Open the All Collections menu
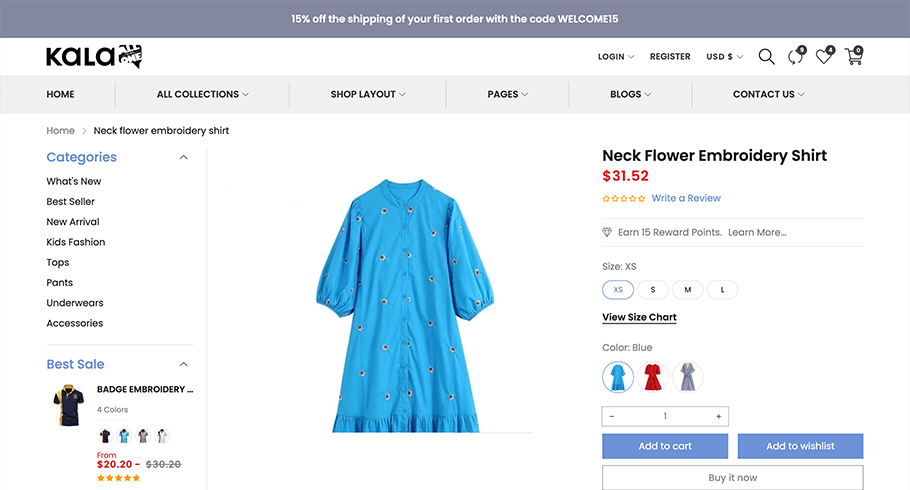Viewport: 910px width, 490px height. pos(203,94)
